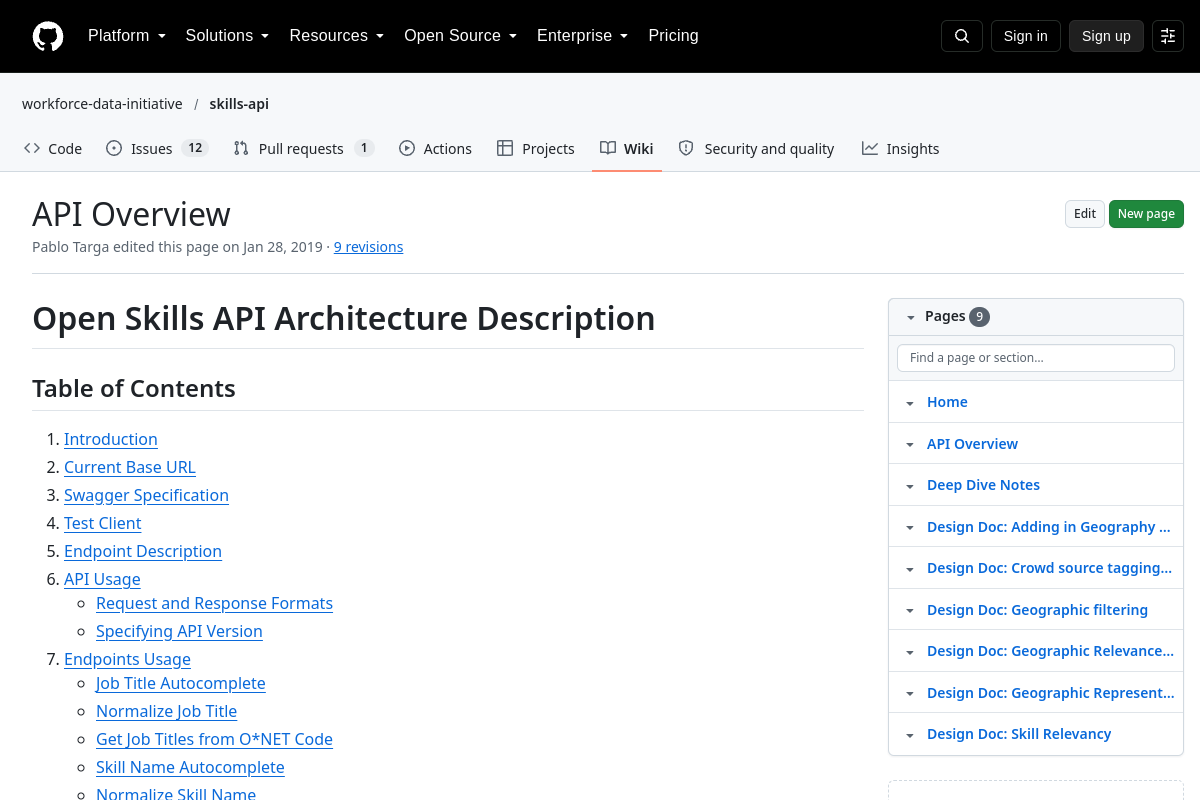Open search via magnifier icon
1200x800 pixels.
pos(962,36)
